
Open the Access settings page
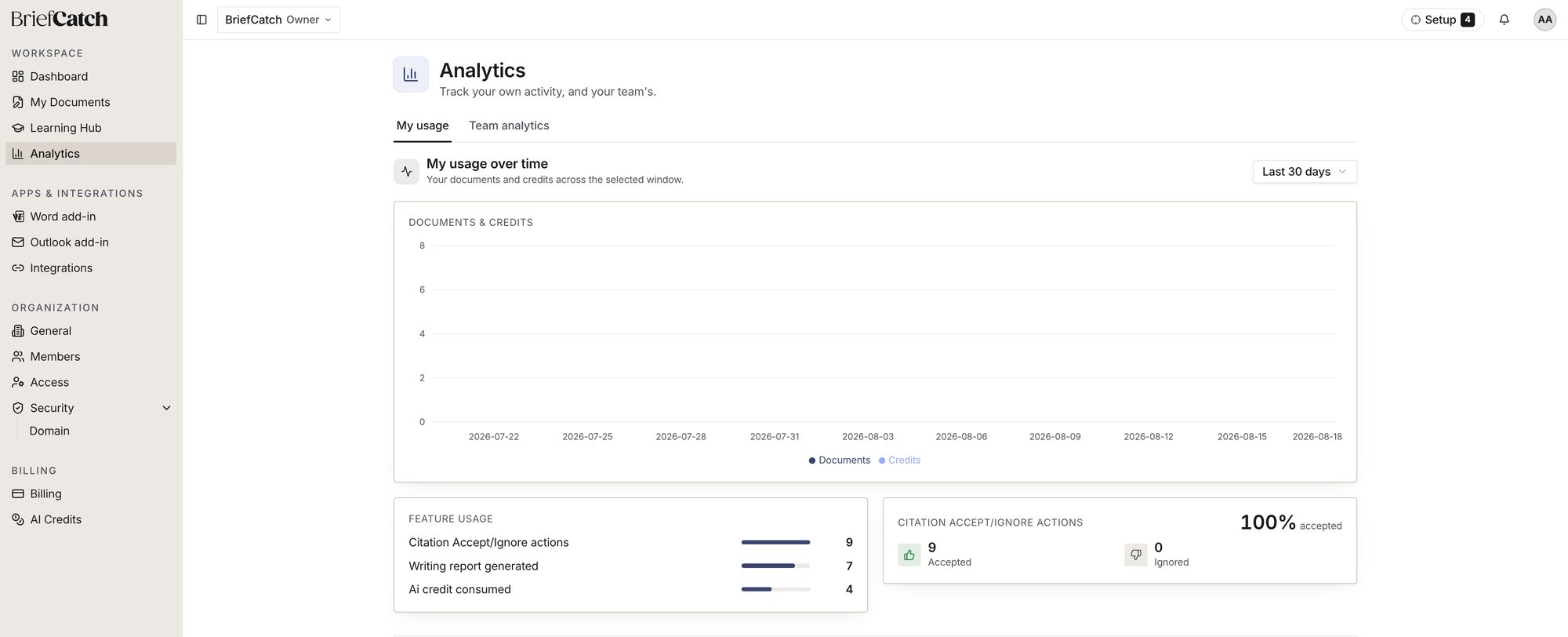(91, 382)
